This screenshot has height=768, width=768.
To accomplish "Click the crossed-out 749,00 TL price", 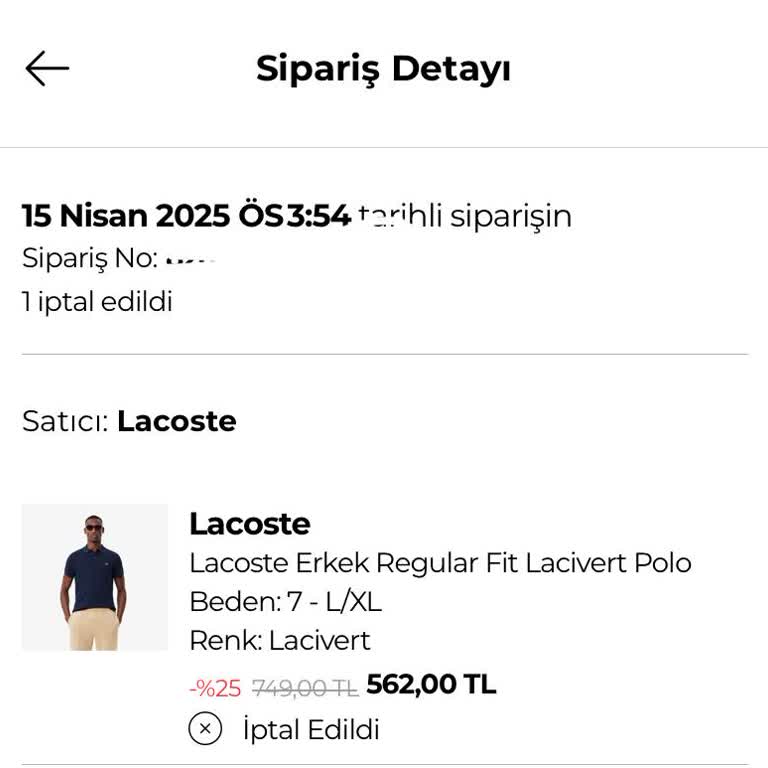I will [305, 687].
